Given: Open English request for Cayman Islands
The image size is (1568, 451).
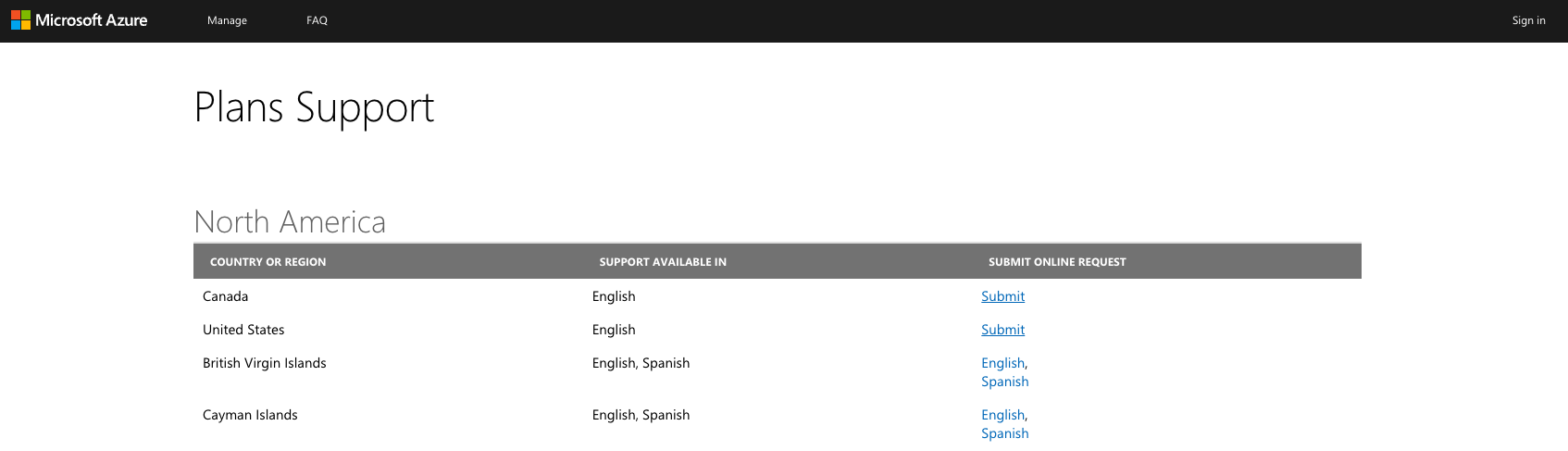Looking at the screenshot, I should [1002, 415].
